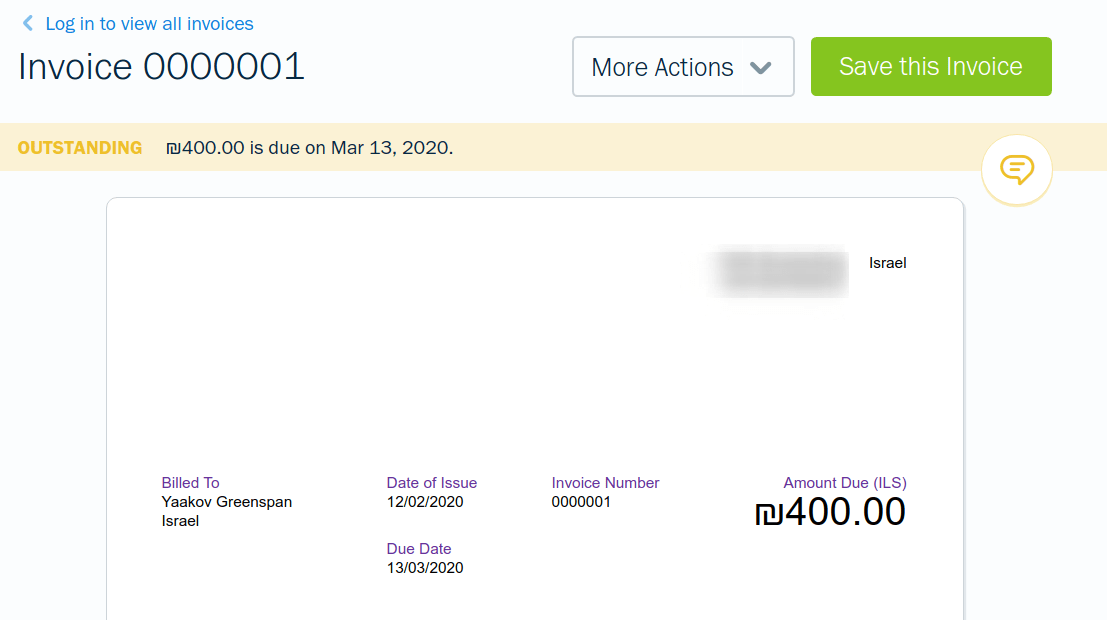Click the banner text about ₪400.00 due
Image resolution: width=1107 pixels, height=620 pixels.
click(x=310, y=148)
